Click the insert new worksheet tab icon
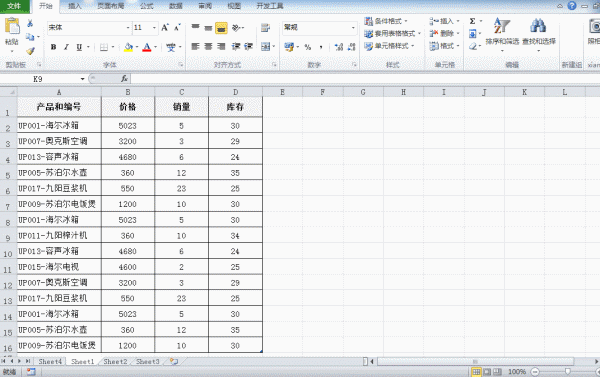600x377 pixels. tap(174, 361)
